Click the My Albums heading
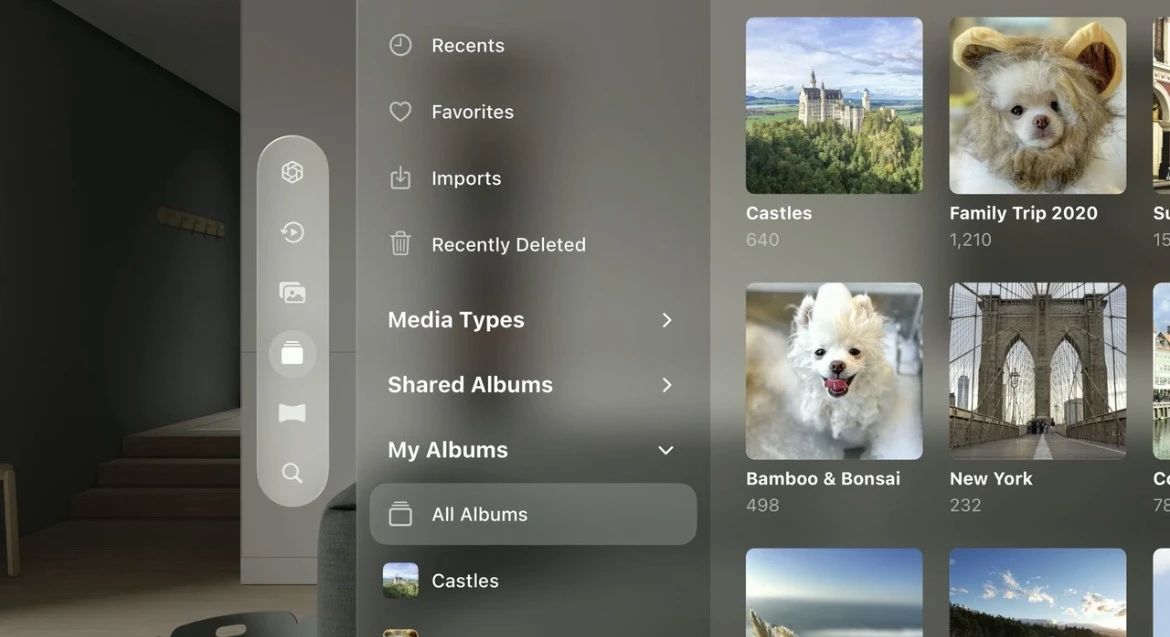 click(x=448, y=450)
